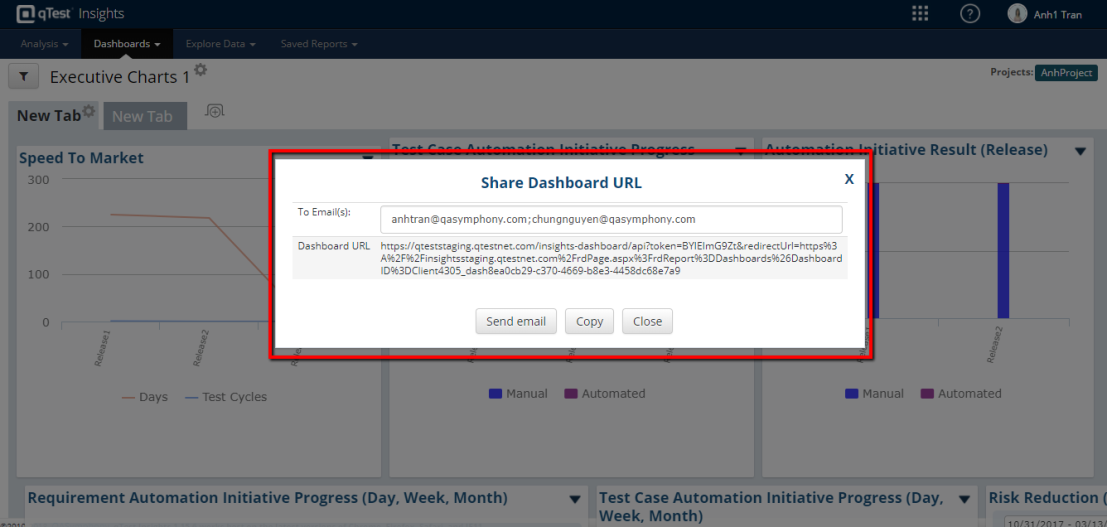The width and height of the screenshot is (1107, 527).
Task: Open the filter funnel button
Action: [23, 76]
